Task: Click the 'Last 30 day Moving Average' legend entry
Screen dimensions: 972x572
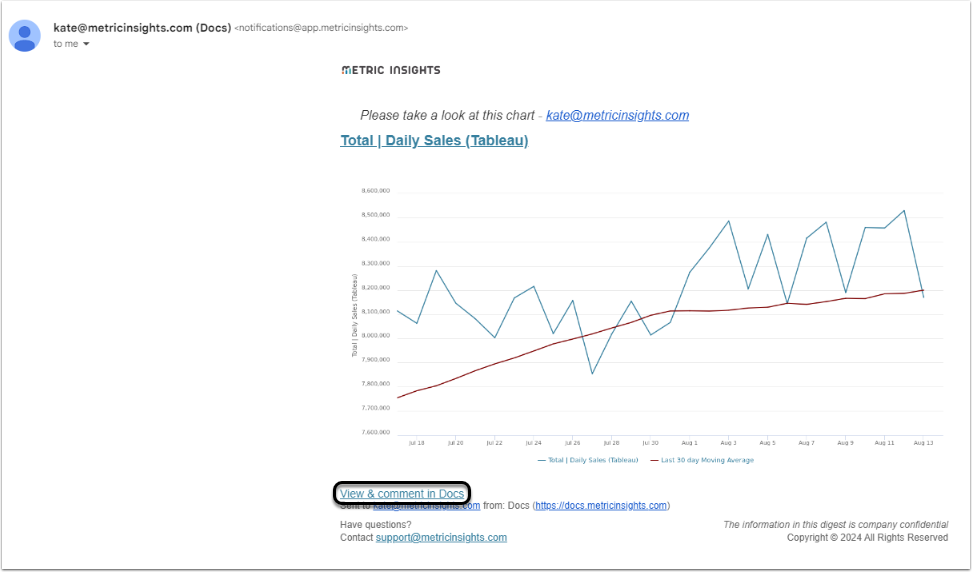Action: click(x=707, y=460)
